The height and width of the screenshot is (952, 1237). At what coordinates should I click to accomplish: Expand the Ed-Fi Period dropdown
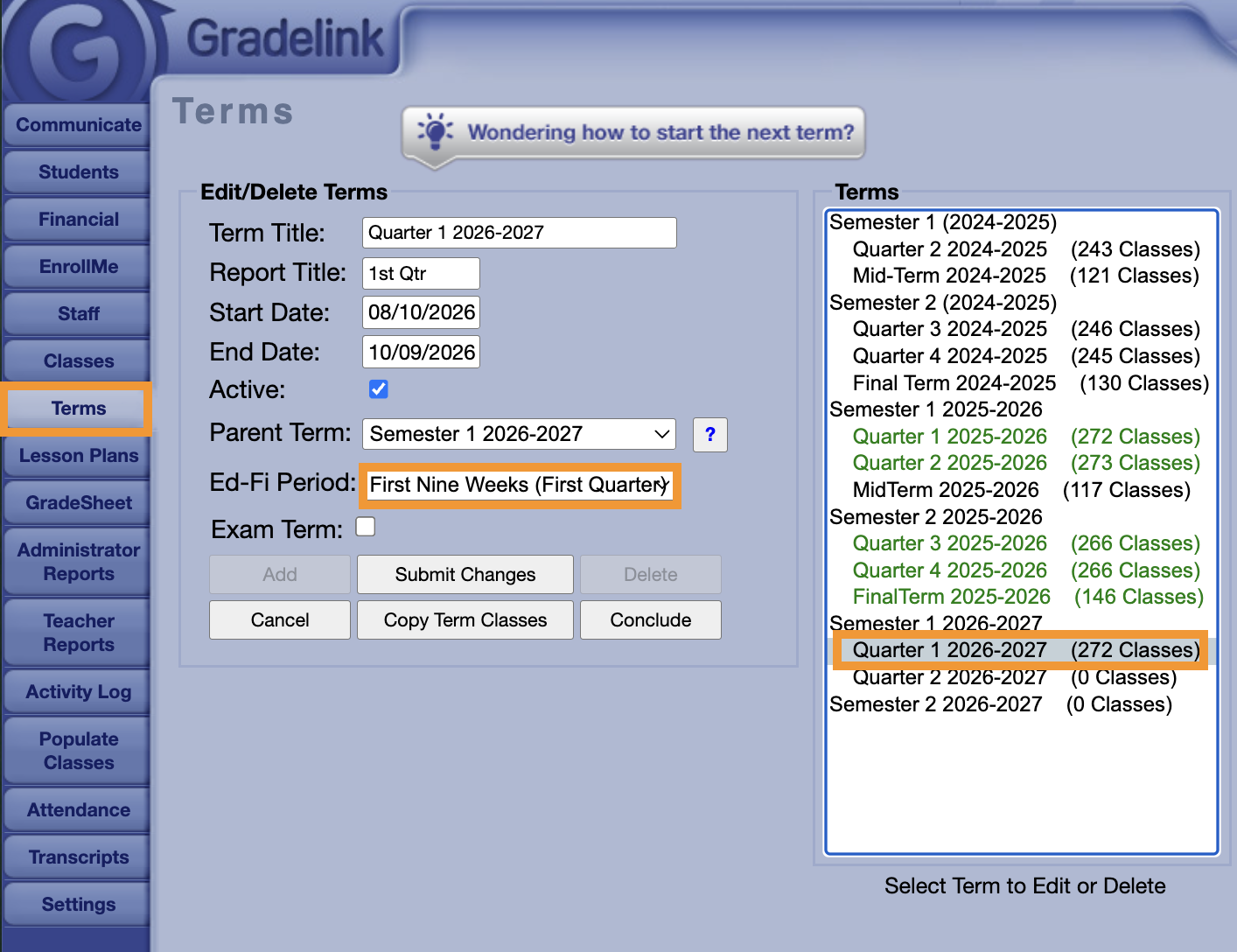pyautogui.click(x=520, y=485)
